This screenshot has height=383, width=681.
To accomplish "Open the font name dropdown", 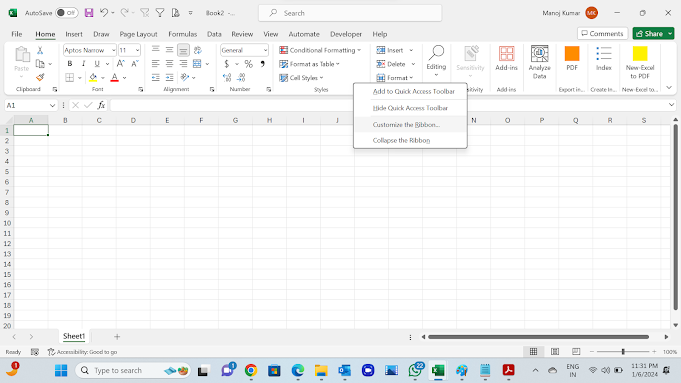I will pos(113,50).
